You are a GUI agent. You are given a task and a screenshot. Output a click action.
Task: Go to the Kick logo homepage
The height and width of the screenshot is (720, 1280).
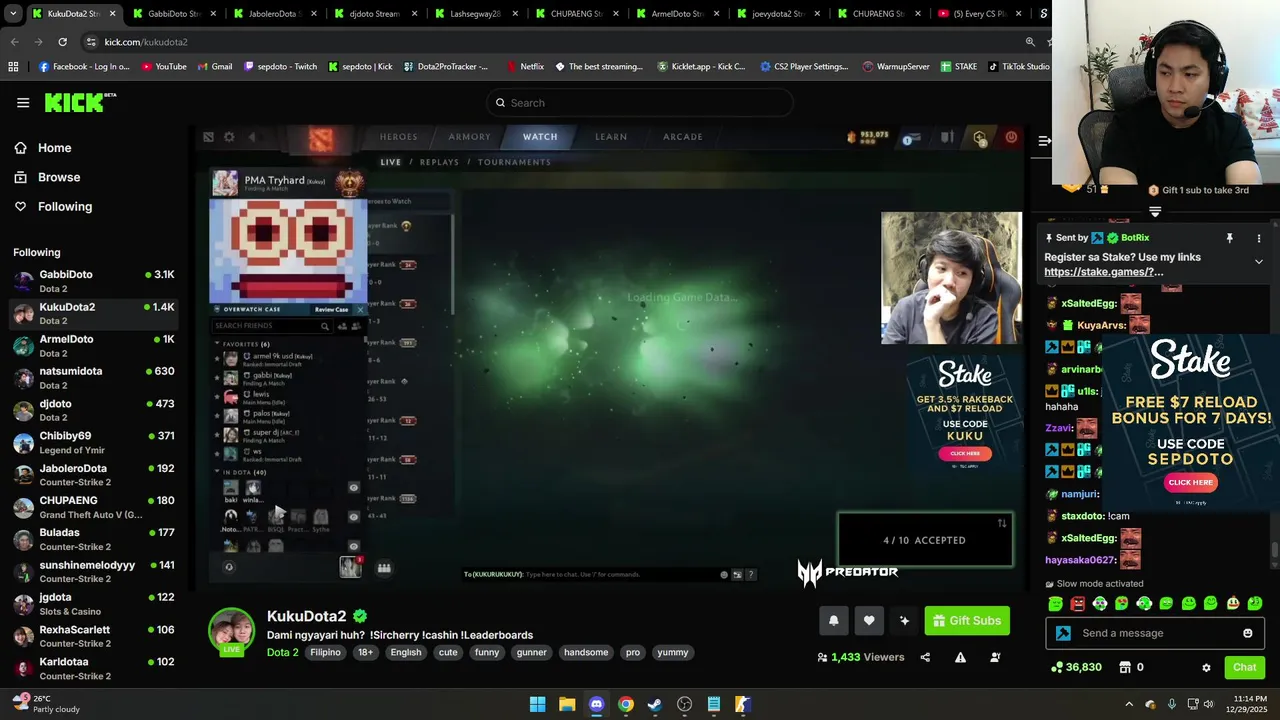point(80,102)
